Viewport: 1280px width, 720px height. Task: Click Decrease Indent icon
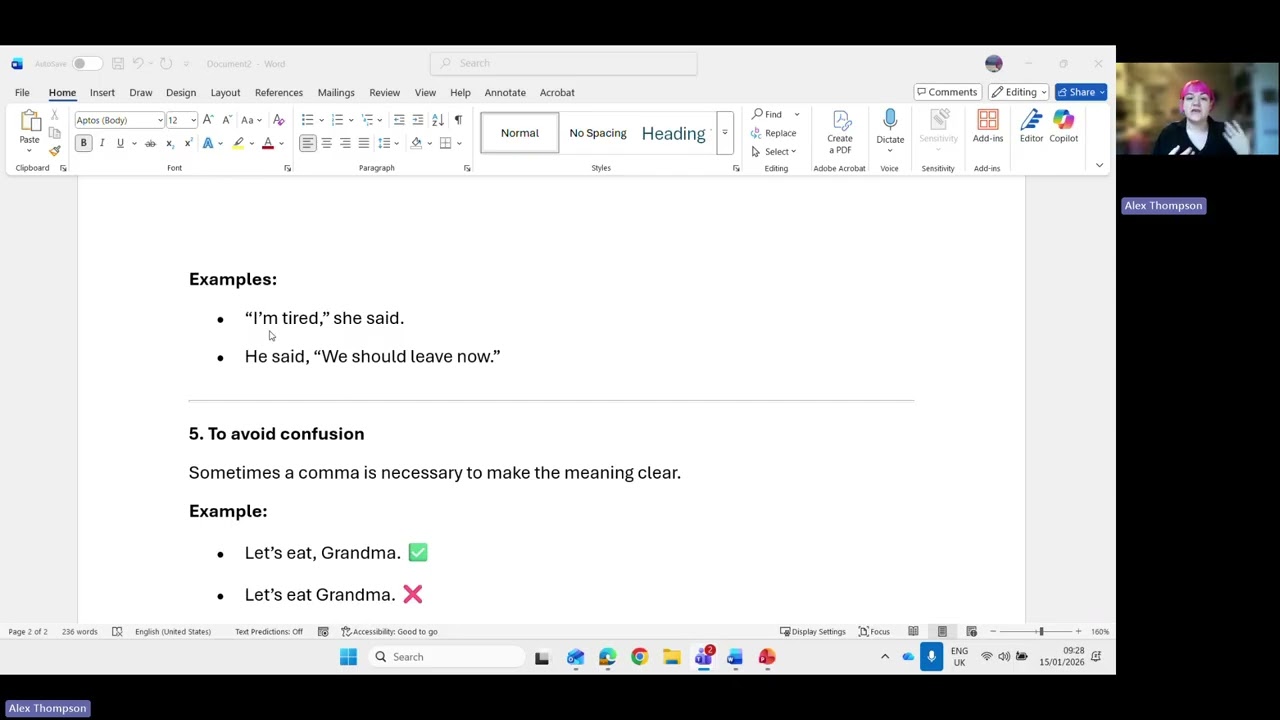pos(399,120)
